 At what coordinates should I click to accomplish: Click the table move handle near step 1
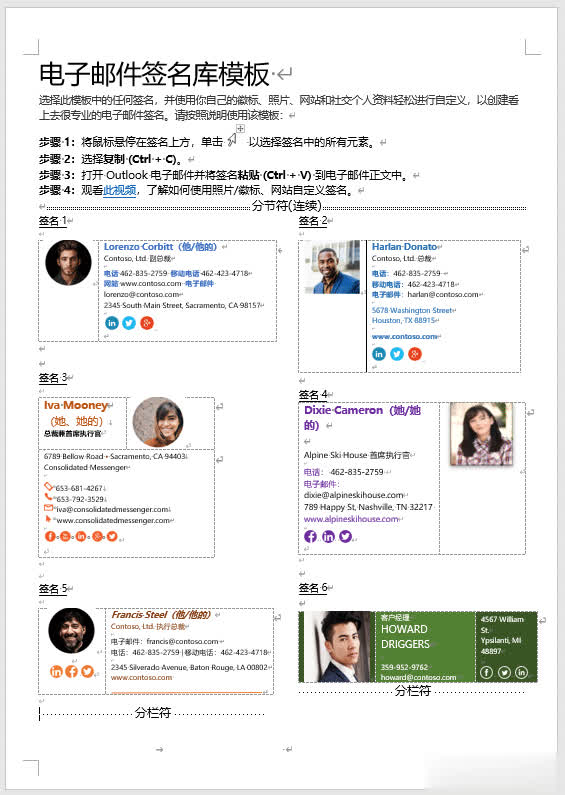pos(241,128)
